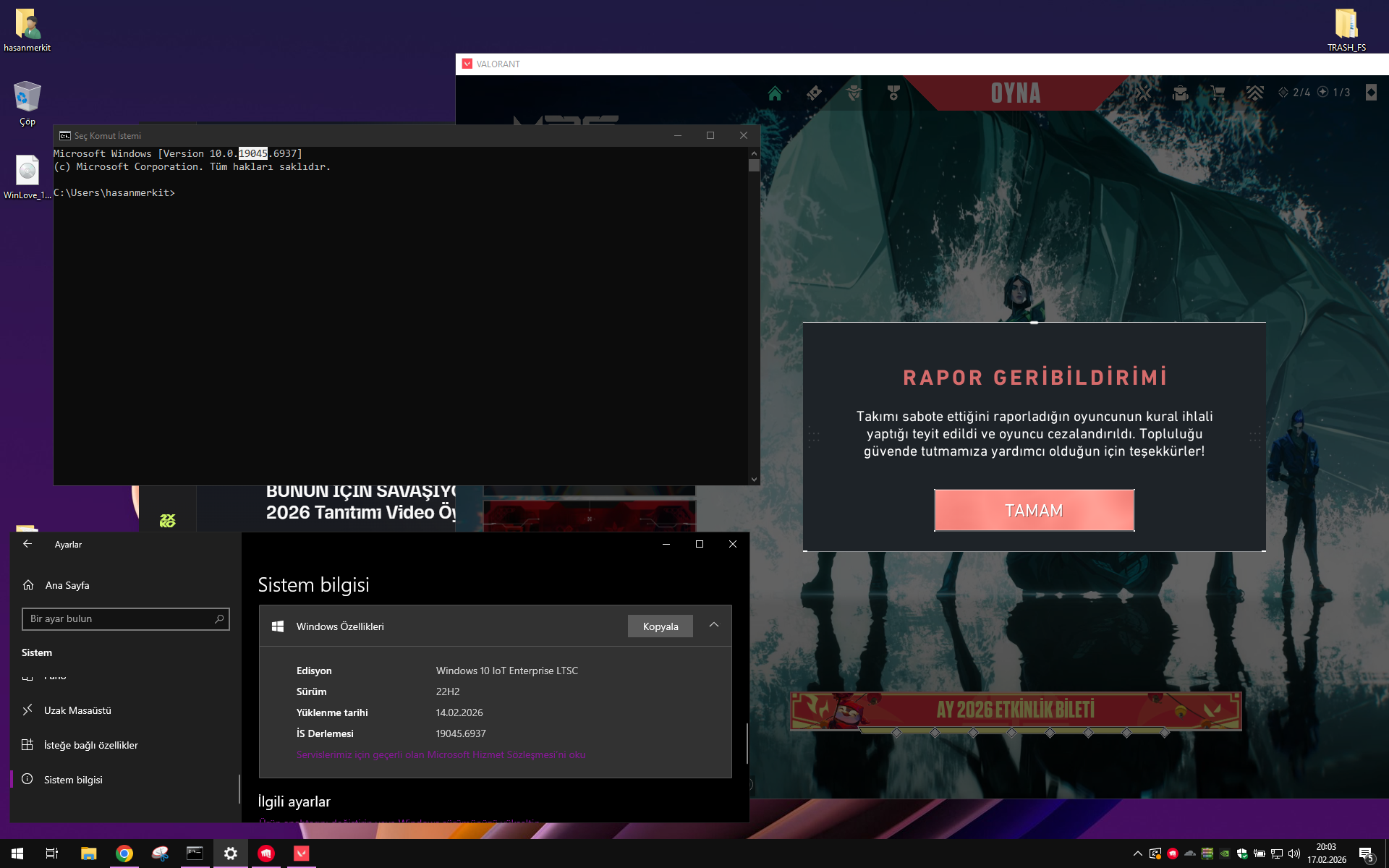This screenshot has width=1389, height=868.
Task: Open the notification center with 5 alerts
Action: 1366,854
